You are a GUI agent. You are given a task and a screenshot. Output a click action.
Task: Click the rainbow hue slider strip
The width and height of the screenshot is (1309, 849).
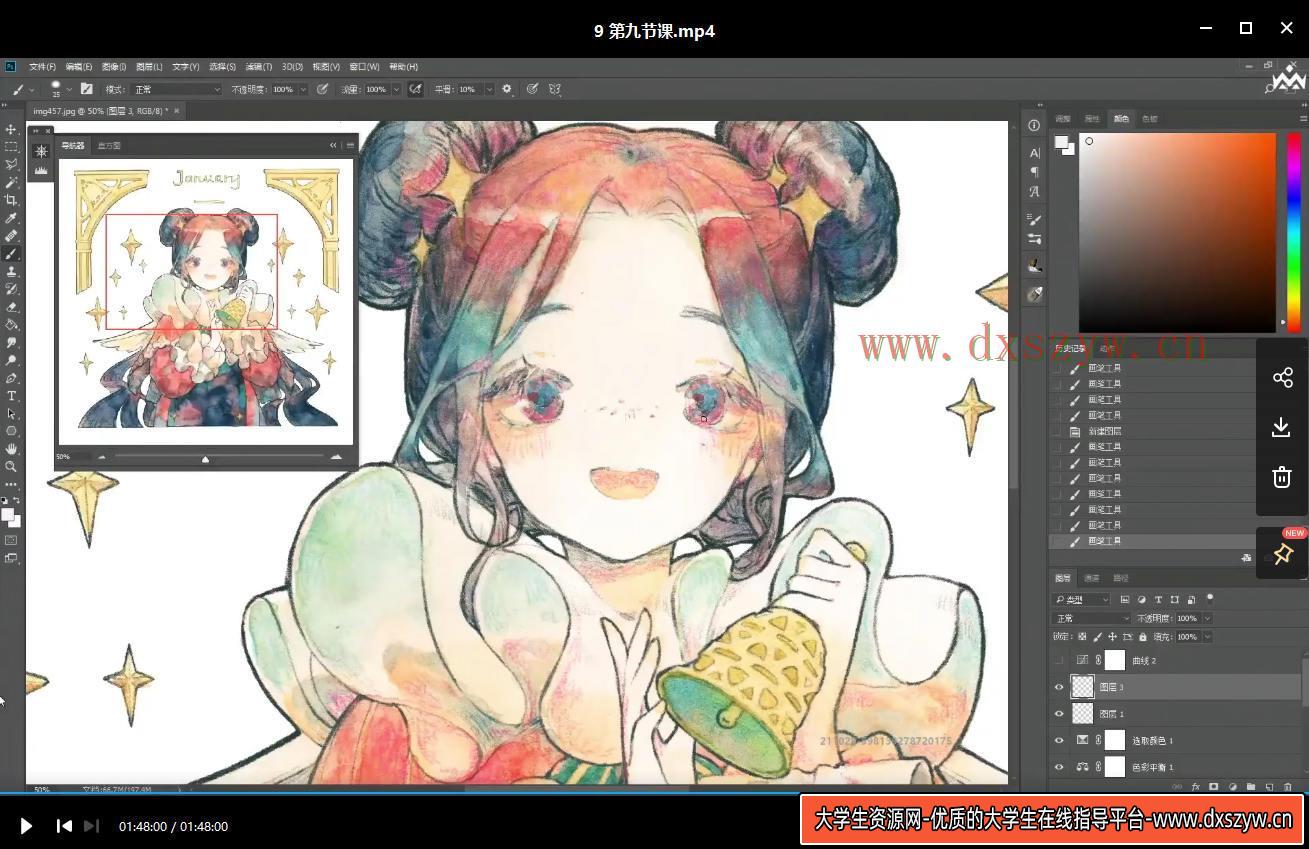(1293, 232)
